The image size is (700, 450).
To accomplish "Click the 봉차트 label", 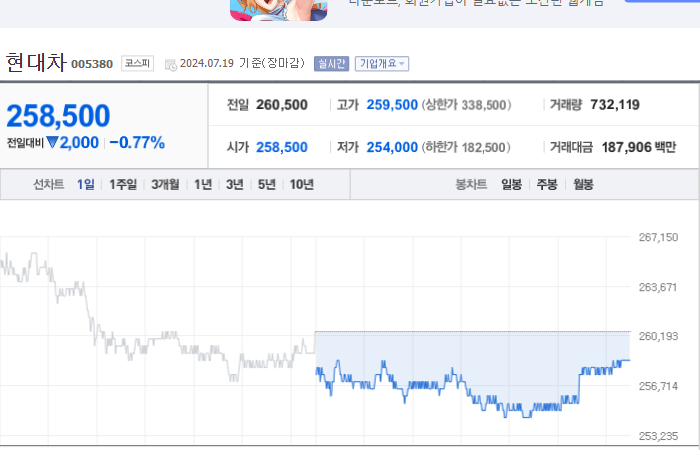I will point(471,184).
